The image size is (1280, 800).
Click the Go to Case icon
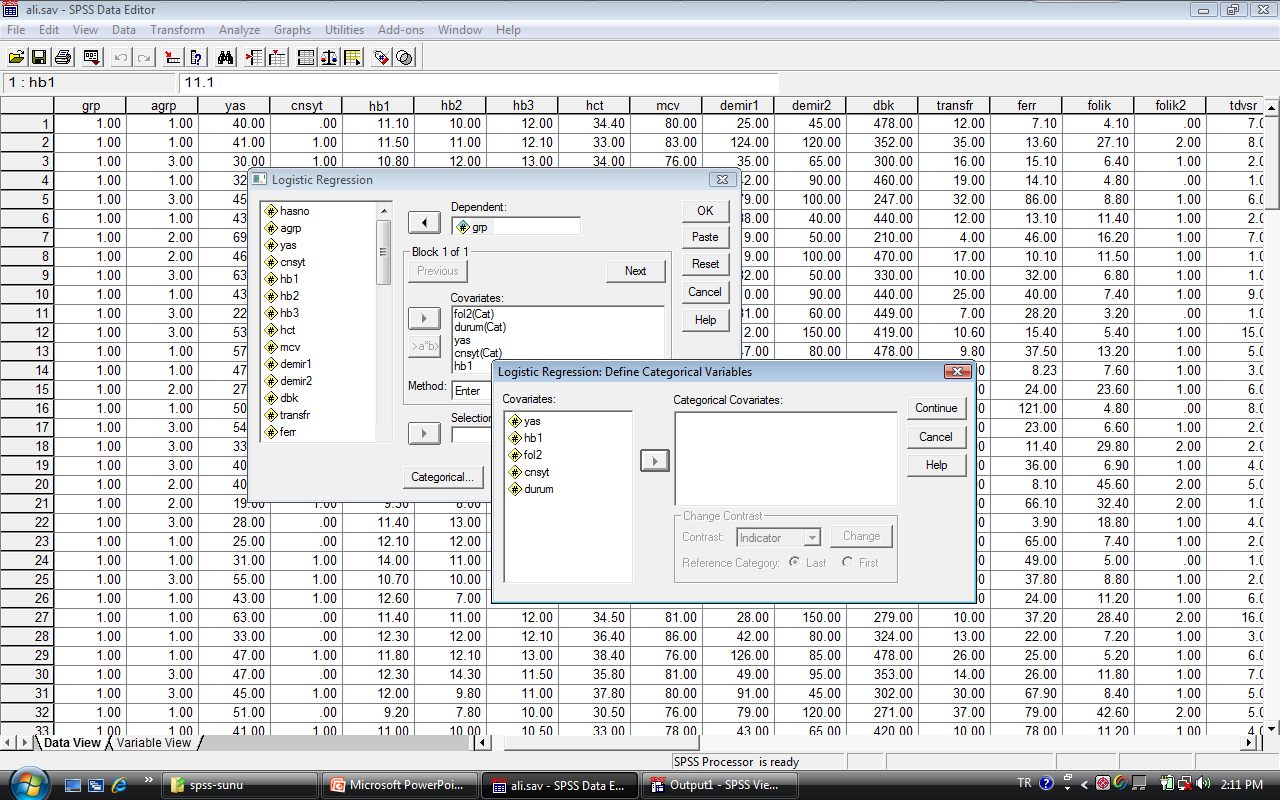pyautogui.click(x=173, y=57)
